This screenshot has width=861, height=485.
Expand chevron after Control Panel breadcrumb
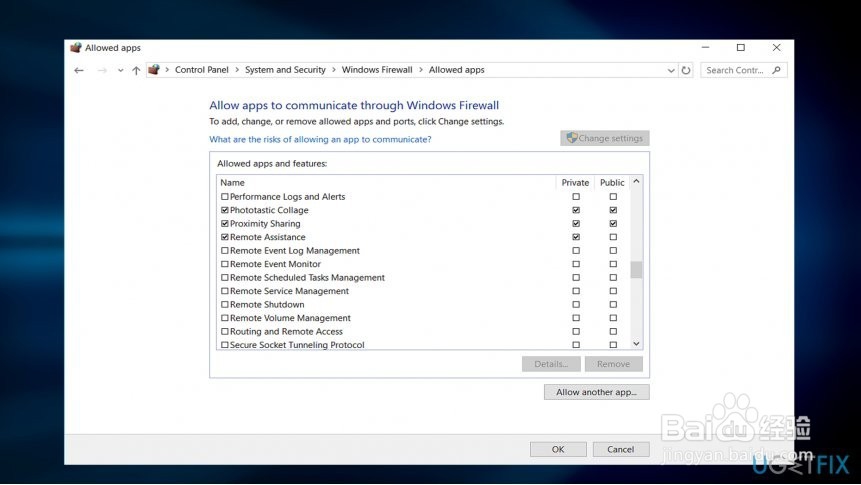[x=237, y=70]
